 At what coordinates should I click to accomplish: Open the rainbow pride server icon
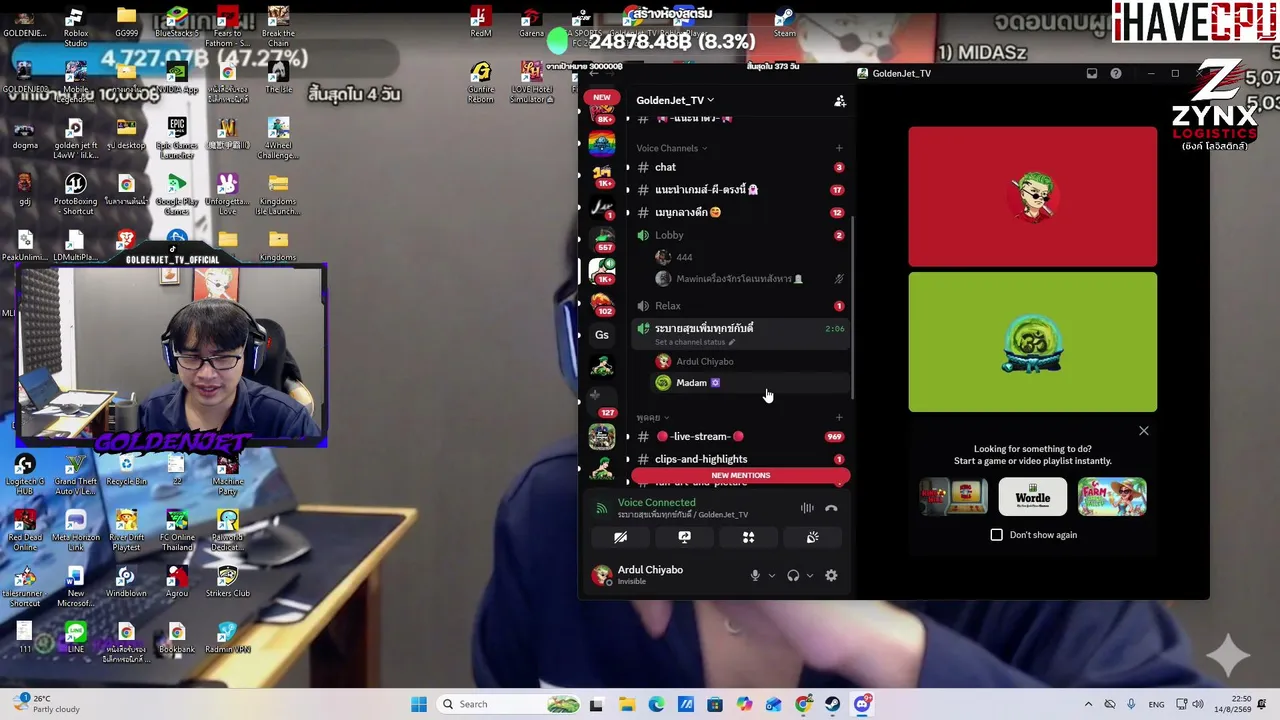[x=602, y=145]
